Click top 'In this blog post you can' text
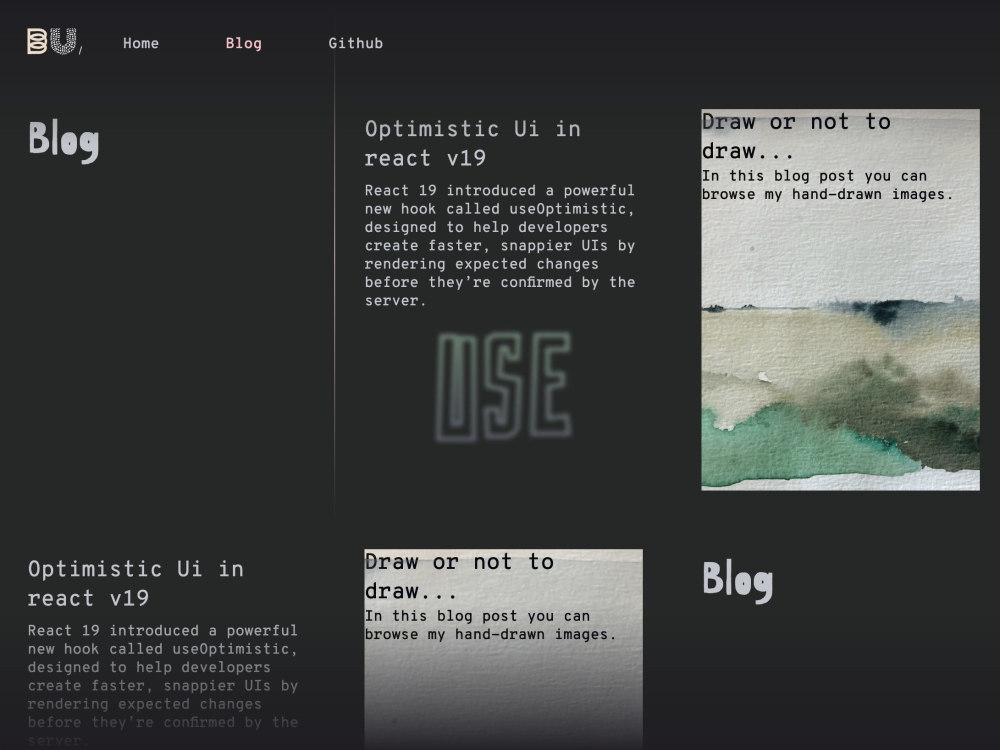1000x750 pixels. tap(827, 185)
